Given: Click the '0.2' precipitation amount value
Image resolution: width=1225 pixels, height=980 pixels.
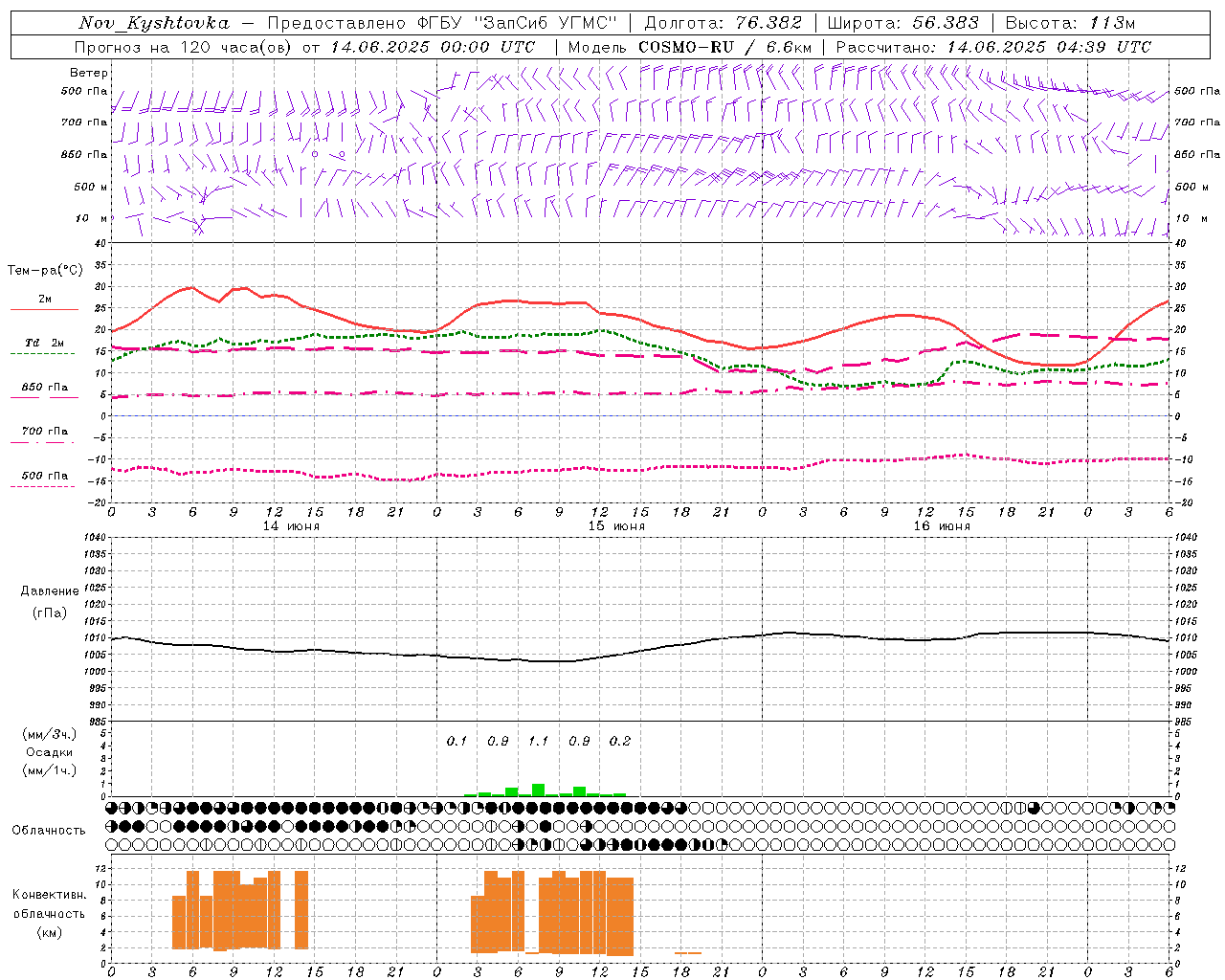Looking at the screenshot, I should pyautogui.click(x=620, y=742).
